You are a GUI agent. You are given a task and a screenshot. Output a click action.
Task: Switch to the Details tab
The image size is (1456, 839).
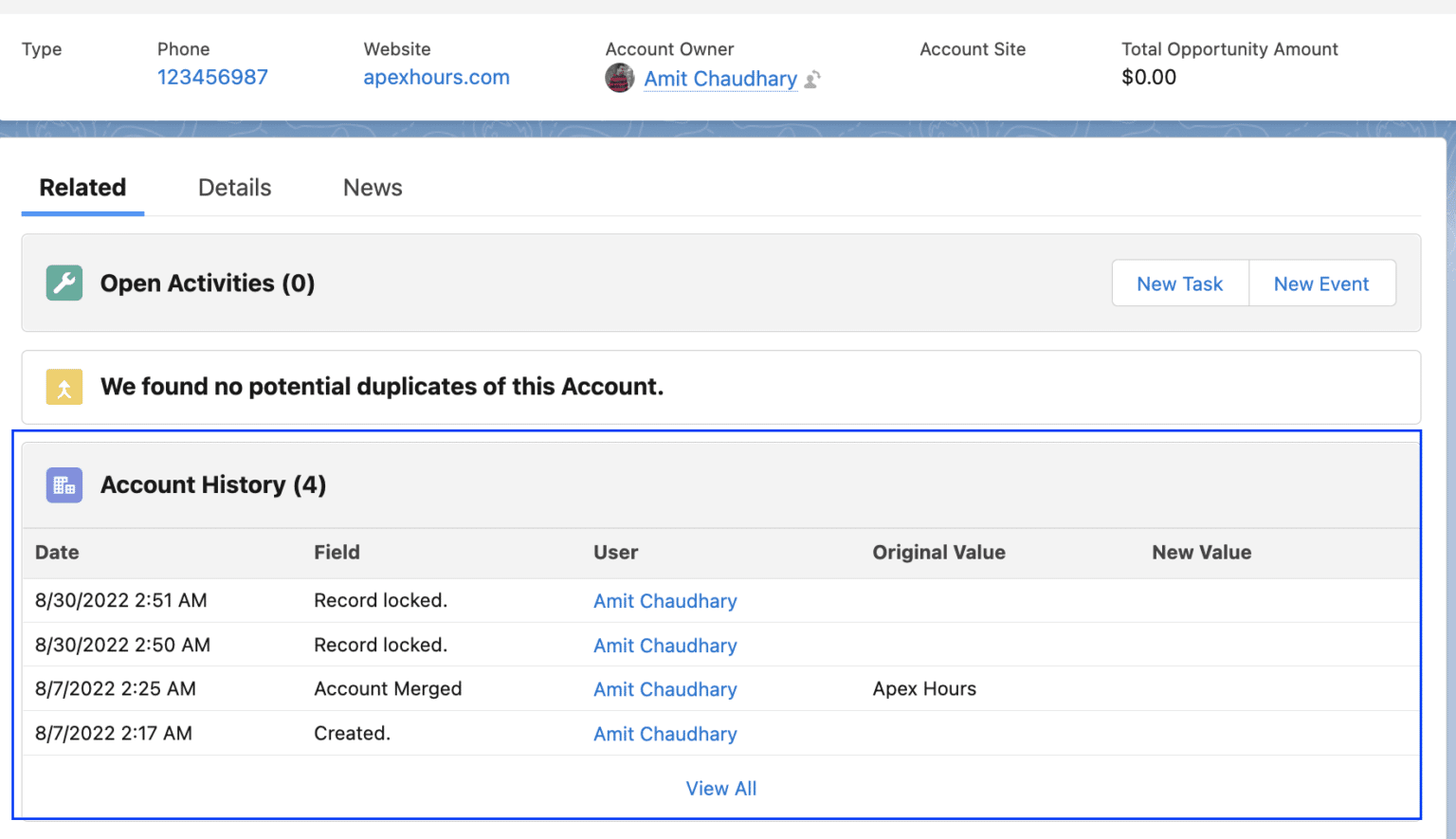[x=234, y=188]
